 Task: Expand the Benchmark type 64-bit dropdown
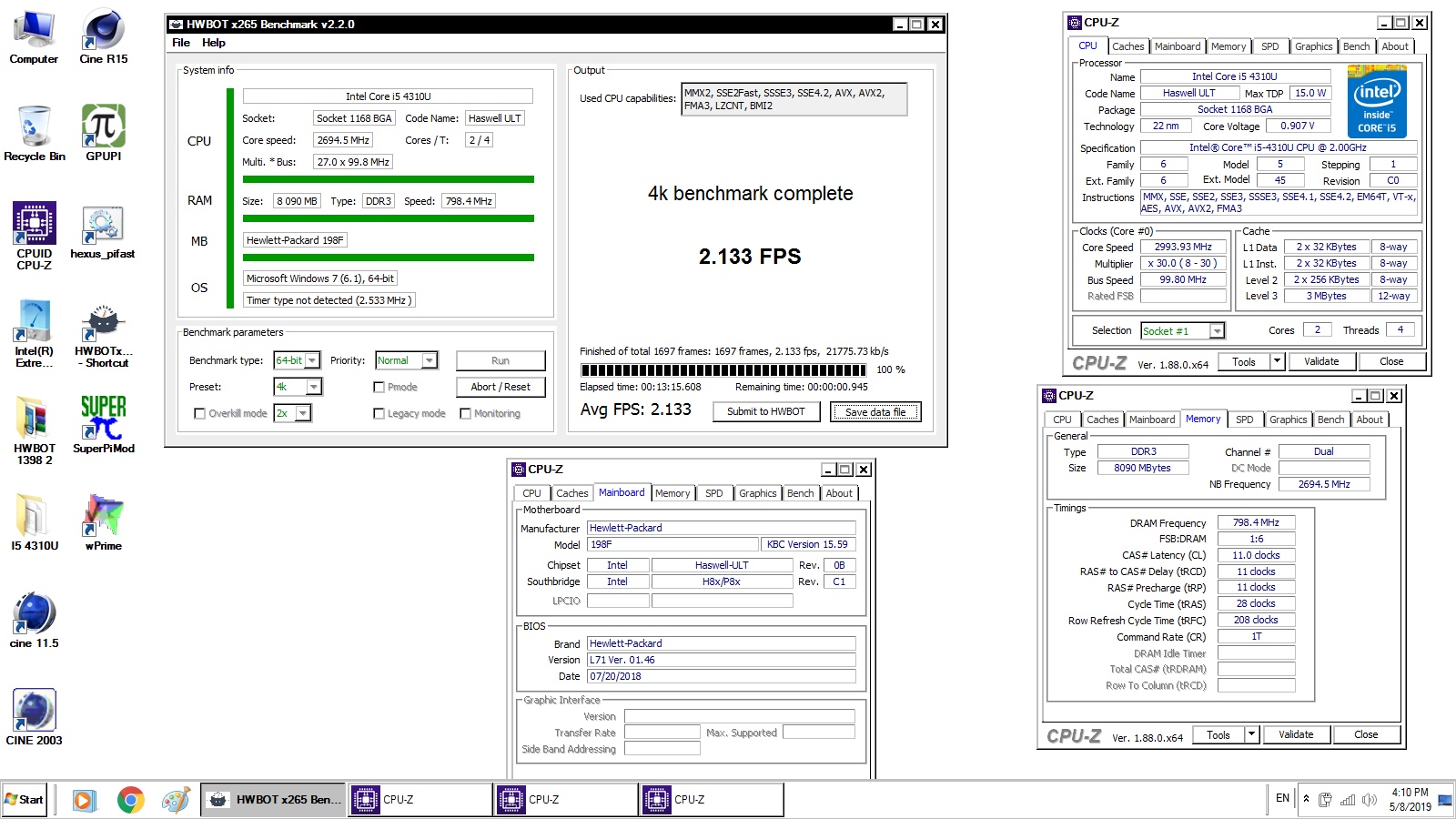[x=312, y=360]
